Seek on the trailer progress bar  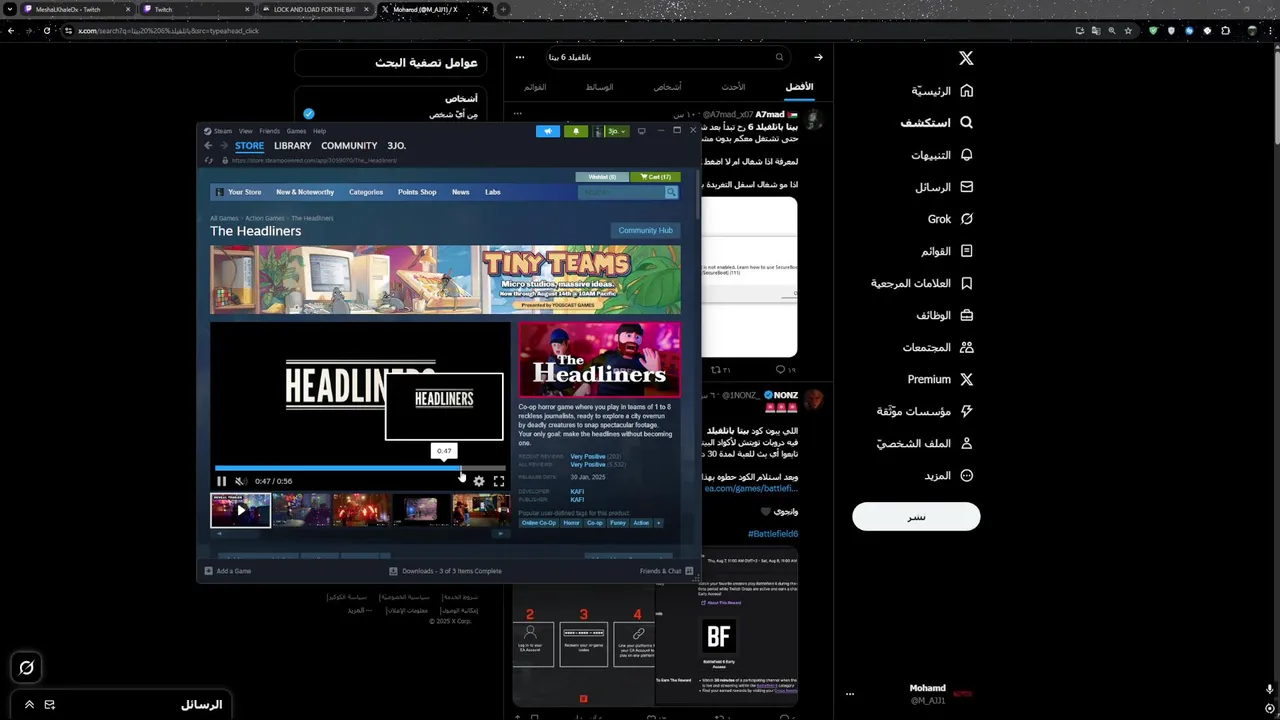click(x=360, y=467)
